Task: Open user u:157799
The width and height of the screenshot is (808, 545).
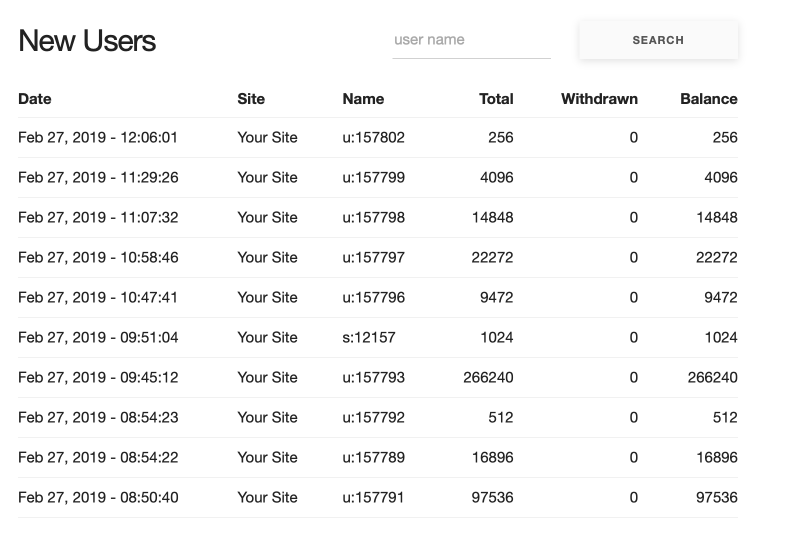Action: pos(374,178)
